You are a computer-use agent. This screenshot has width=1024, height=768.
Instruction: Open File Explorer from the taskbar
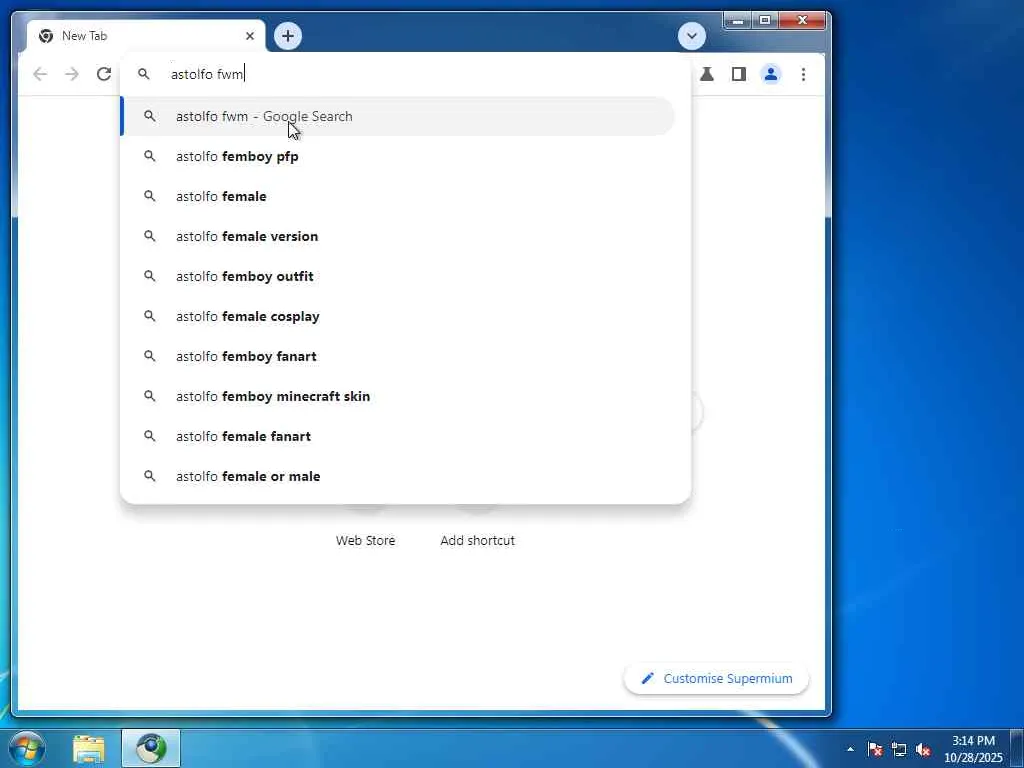[x=89, y=749]
